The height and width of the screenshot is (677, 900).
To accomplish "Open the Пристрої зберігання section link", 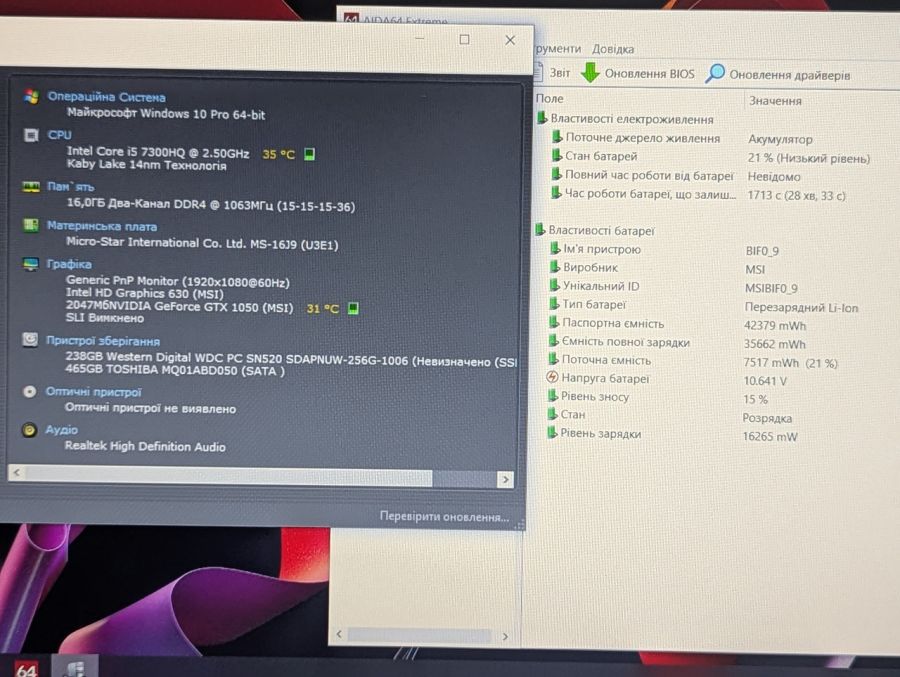I will 103,341.
